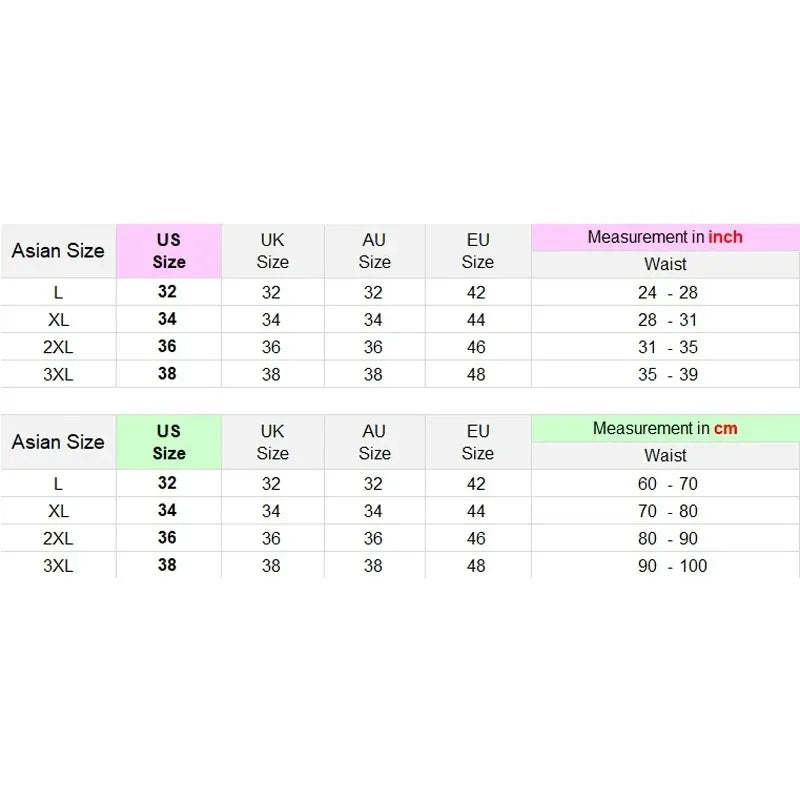Screen dimensions: 800x800
Task: Select EU size 48 in the cm table
Action: tap(476, 566)
